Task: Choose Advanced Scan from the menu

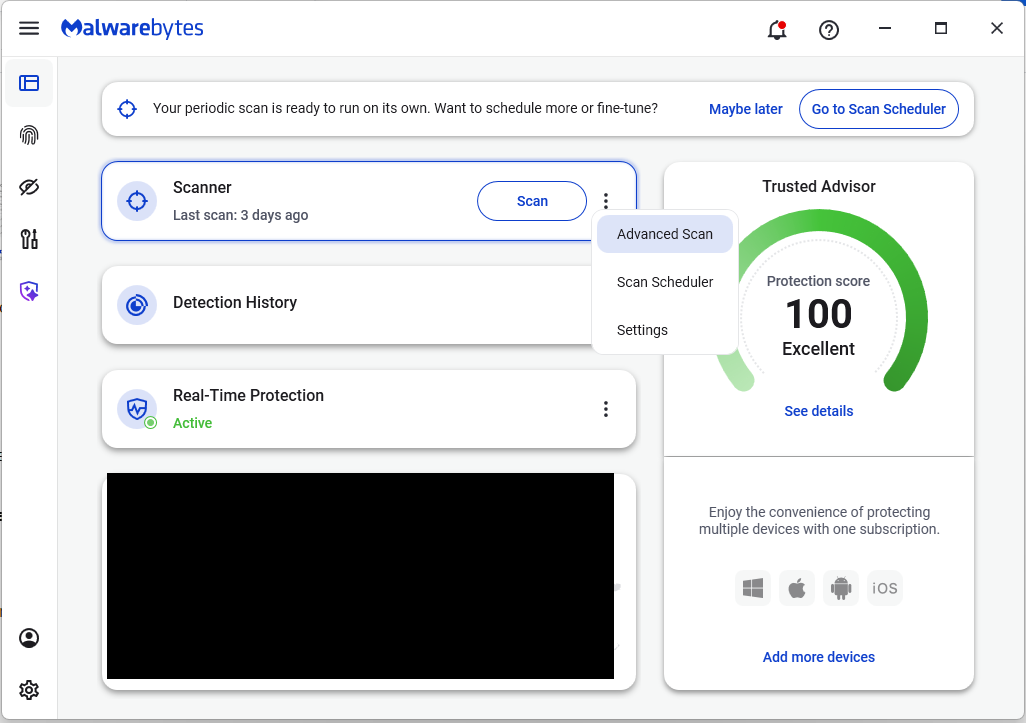Action: pos(664,234)
